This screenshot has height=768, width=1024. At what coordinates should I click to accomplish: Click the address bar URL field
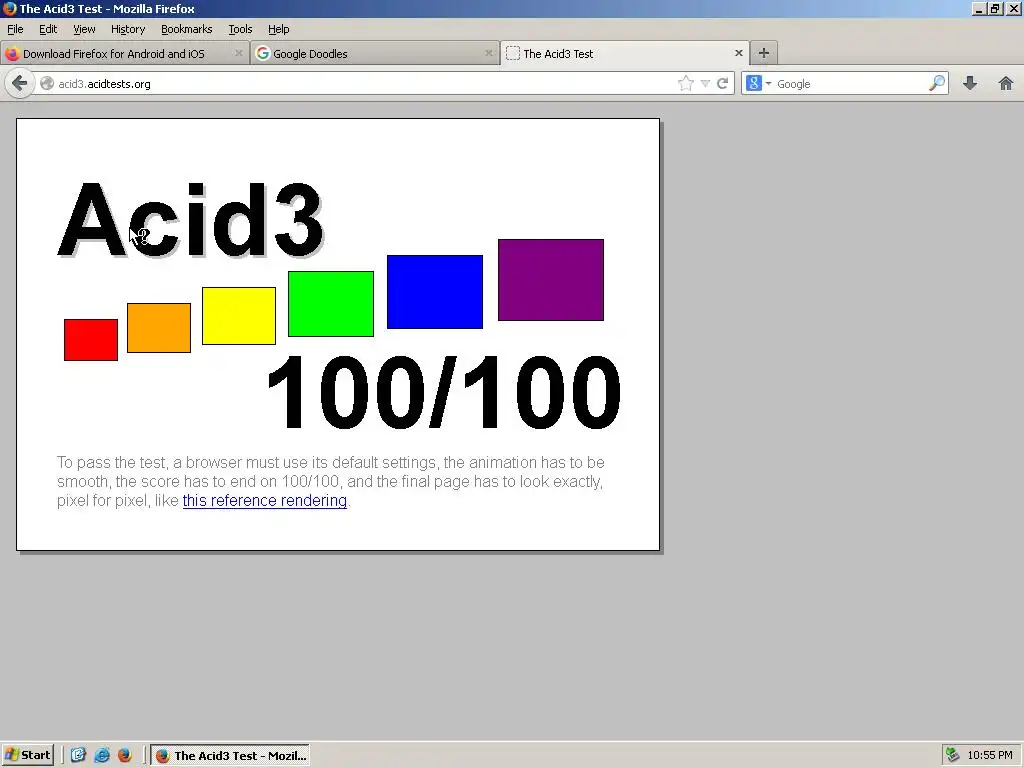366,84
